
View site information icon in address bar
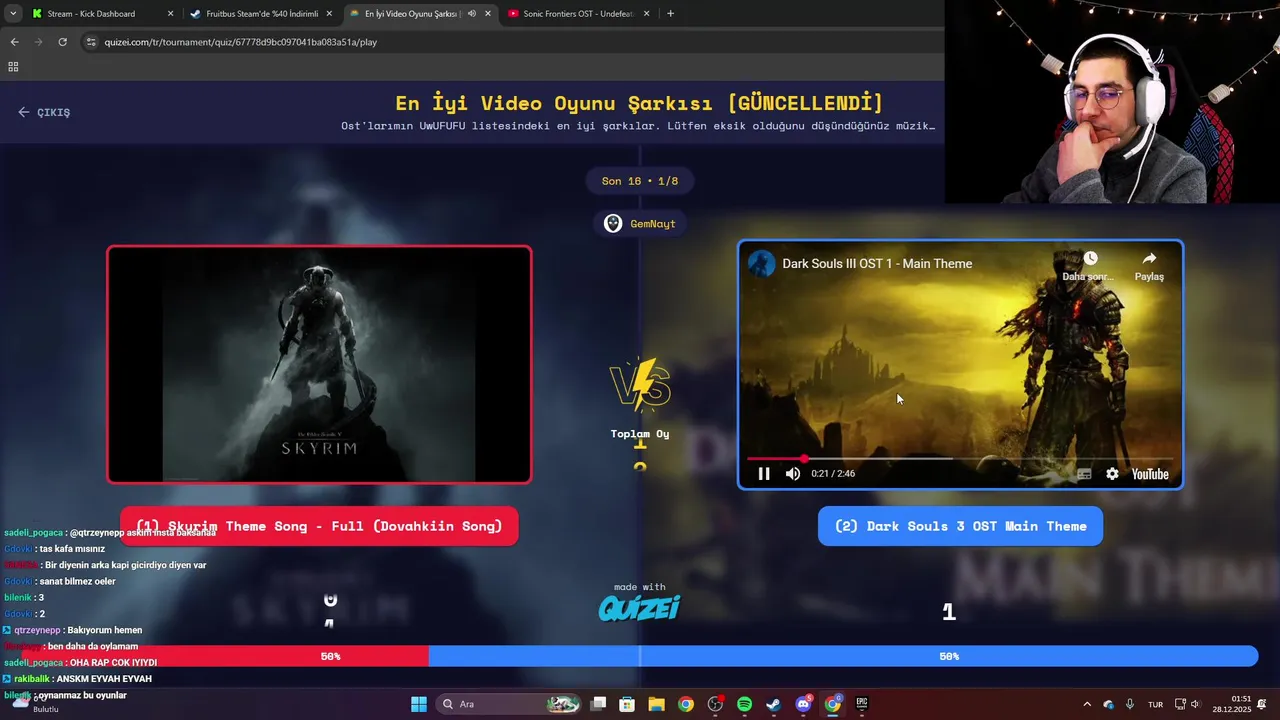click(91, 42)
